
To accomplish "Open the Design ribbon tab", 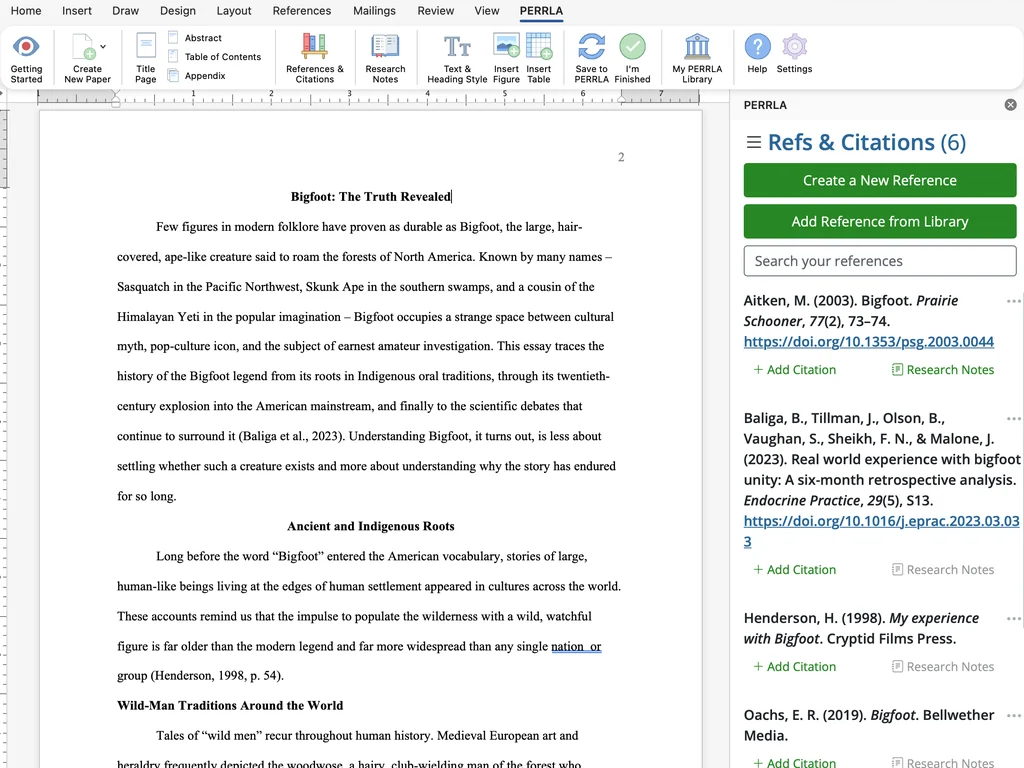I will point(178,10).
